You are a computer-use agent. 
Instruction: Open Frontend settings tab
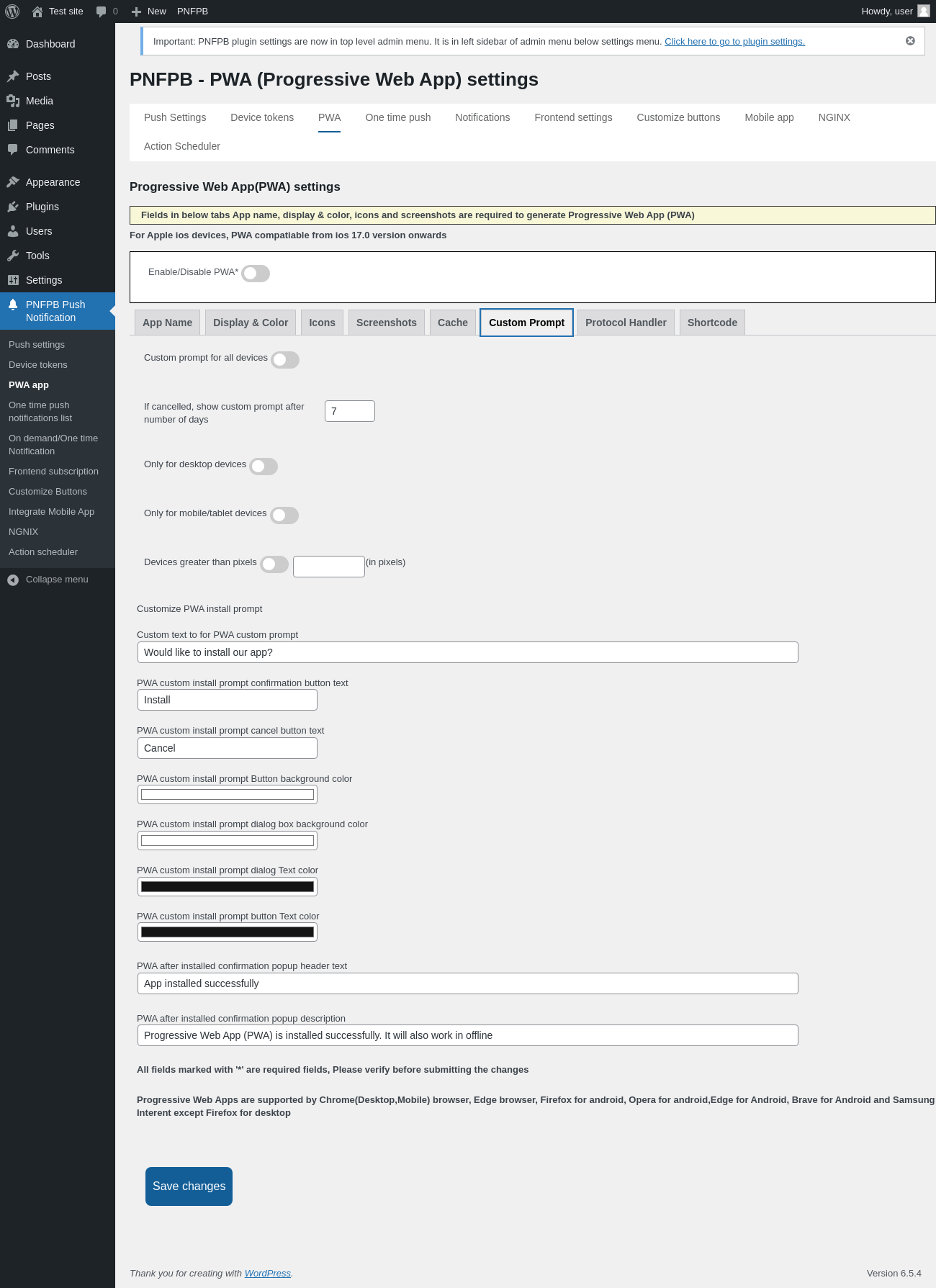point(573,117)
